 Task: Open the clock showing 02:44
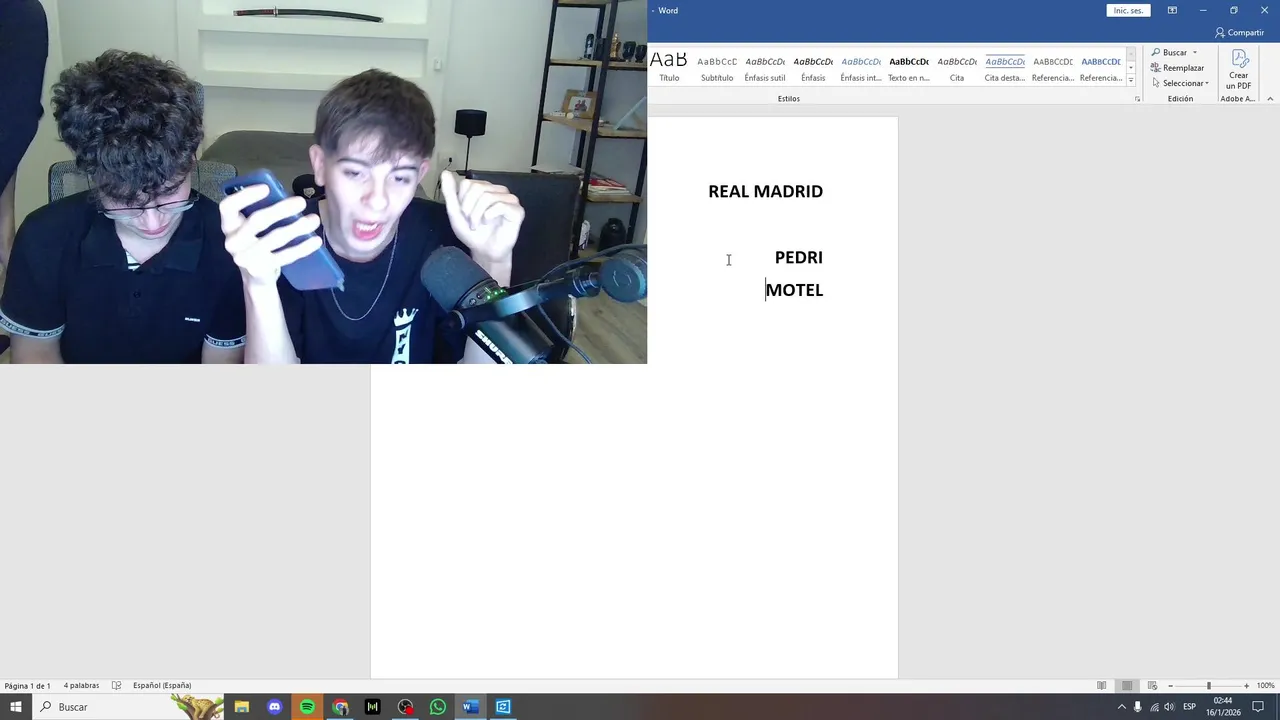(x=1222, y=707)
